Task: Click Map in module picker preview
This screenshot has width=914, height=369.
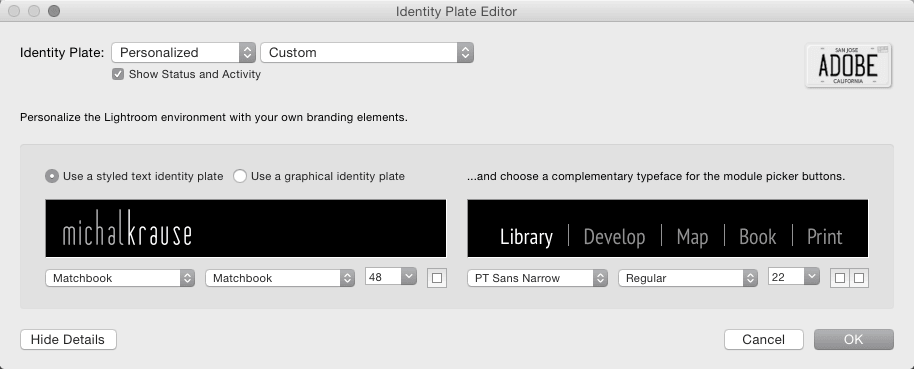Action: [692, 237]
